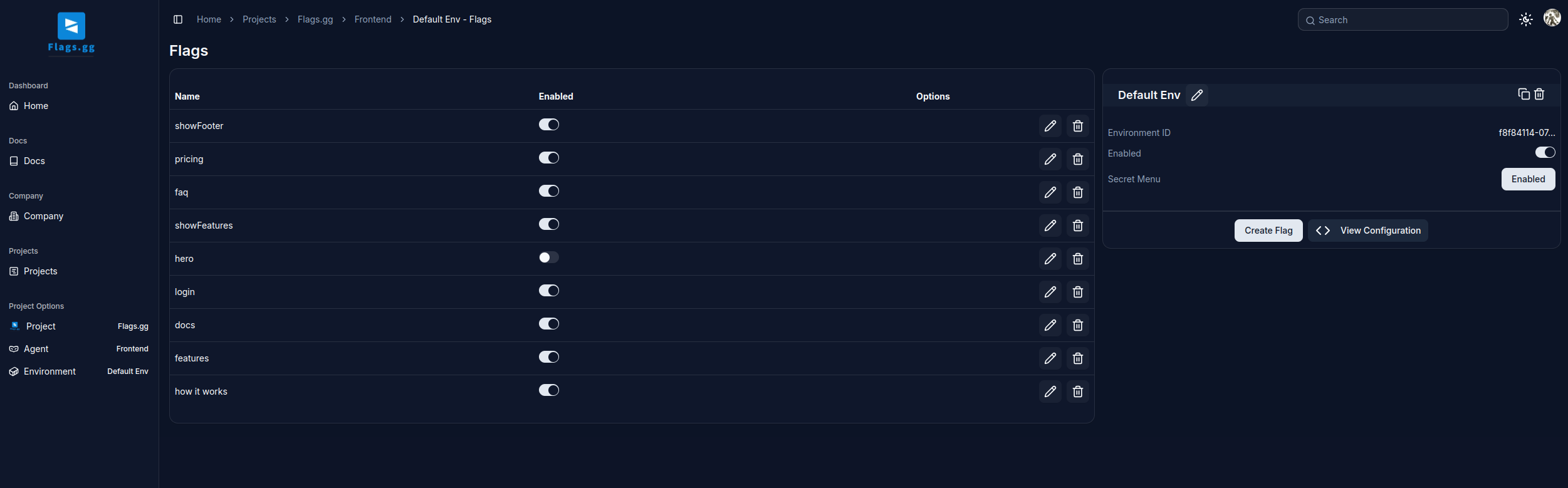Delete the hero flag
1568x488 pixels.
[1078, 259]
